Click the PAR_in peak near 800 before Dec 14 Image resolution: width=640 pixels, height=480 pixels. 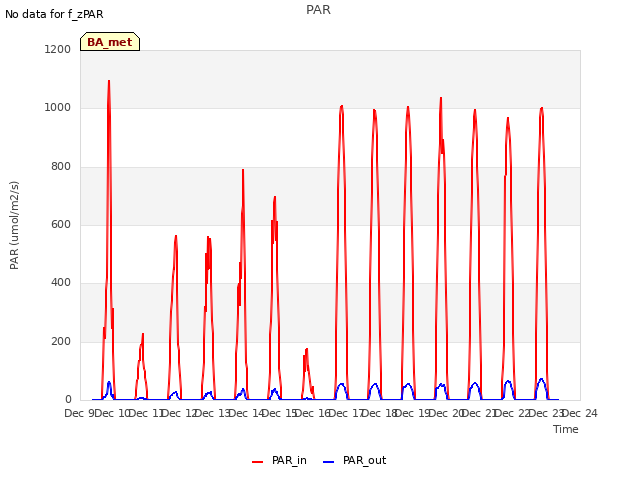[x=243, y=170]
